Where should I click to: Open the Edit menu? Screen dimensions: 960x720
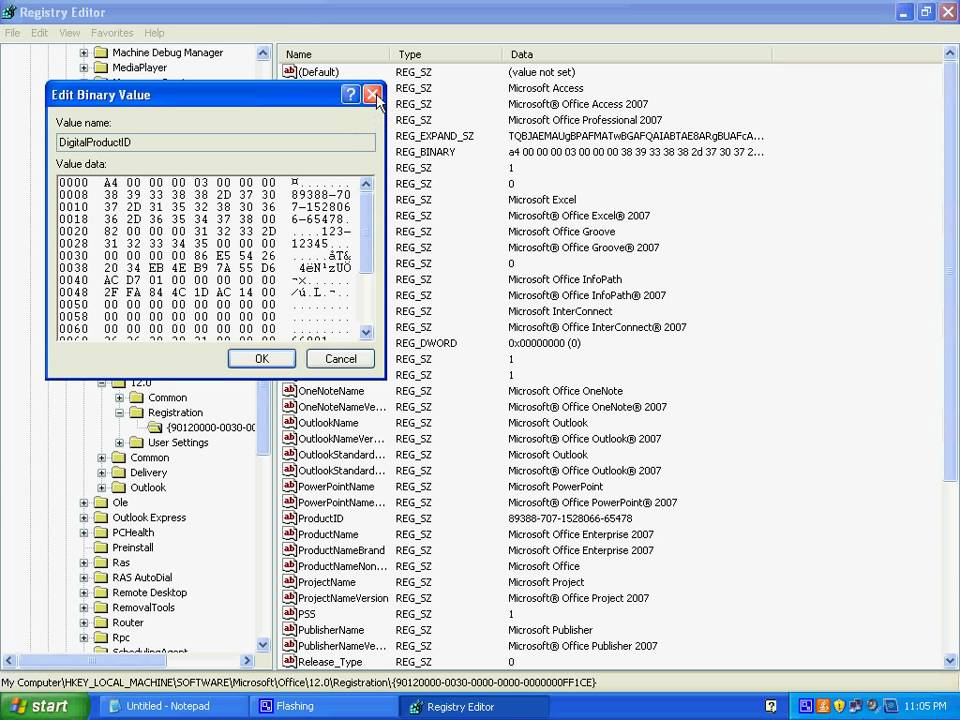point(39,33)
